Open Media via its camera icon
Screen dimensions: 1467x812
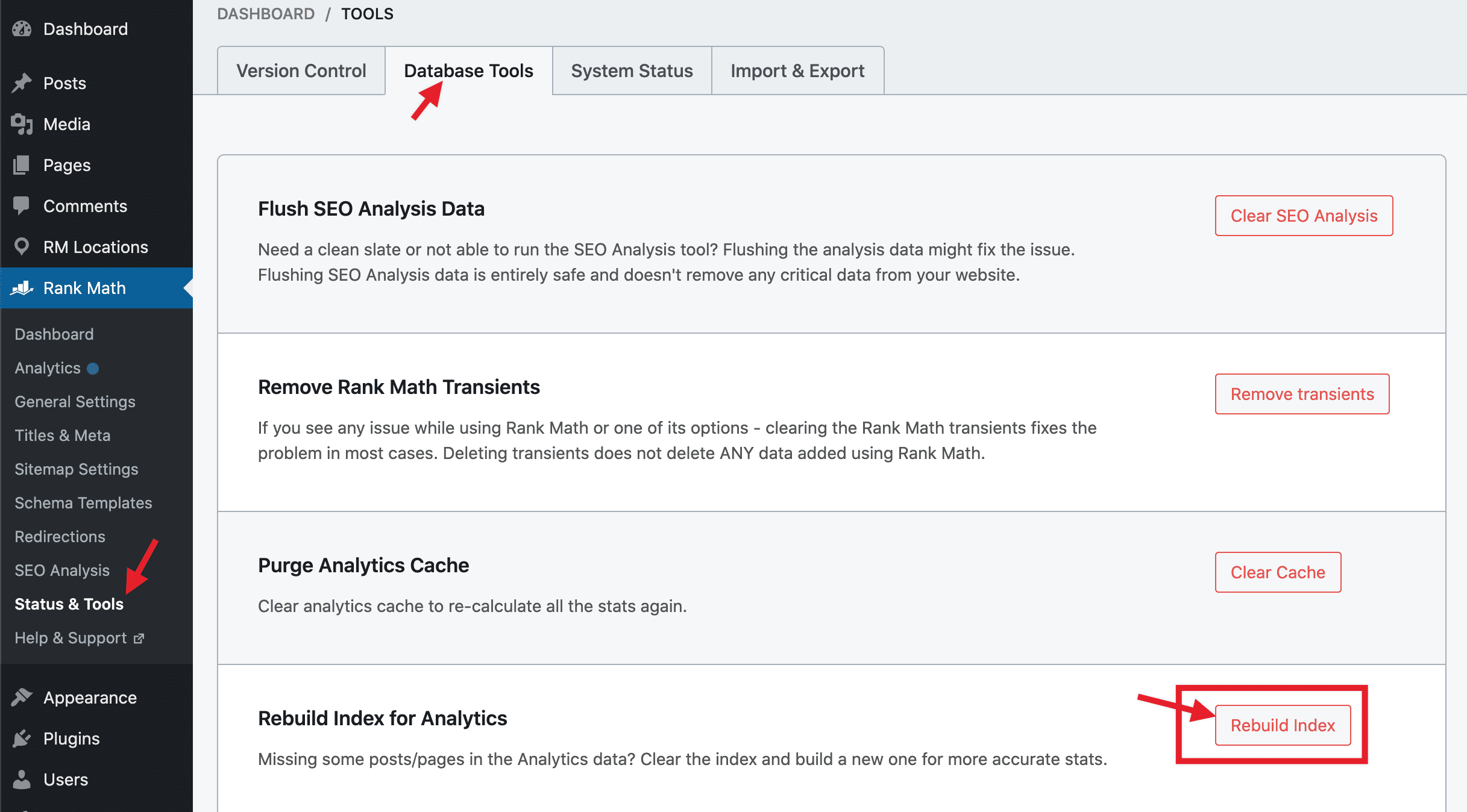point(22,124)
